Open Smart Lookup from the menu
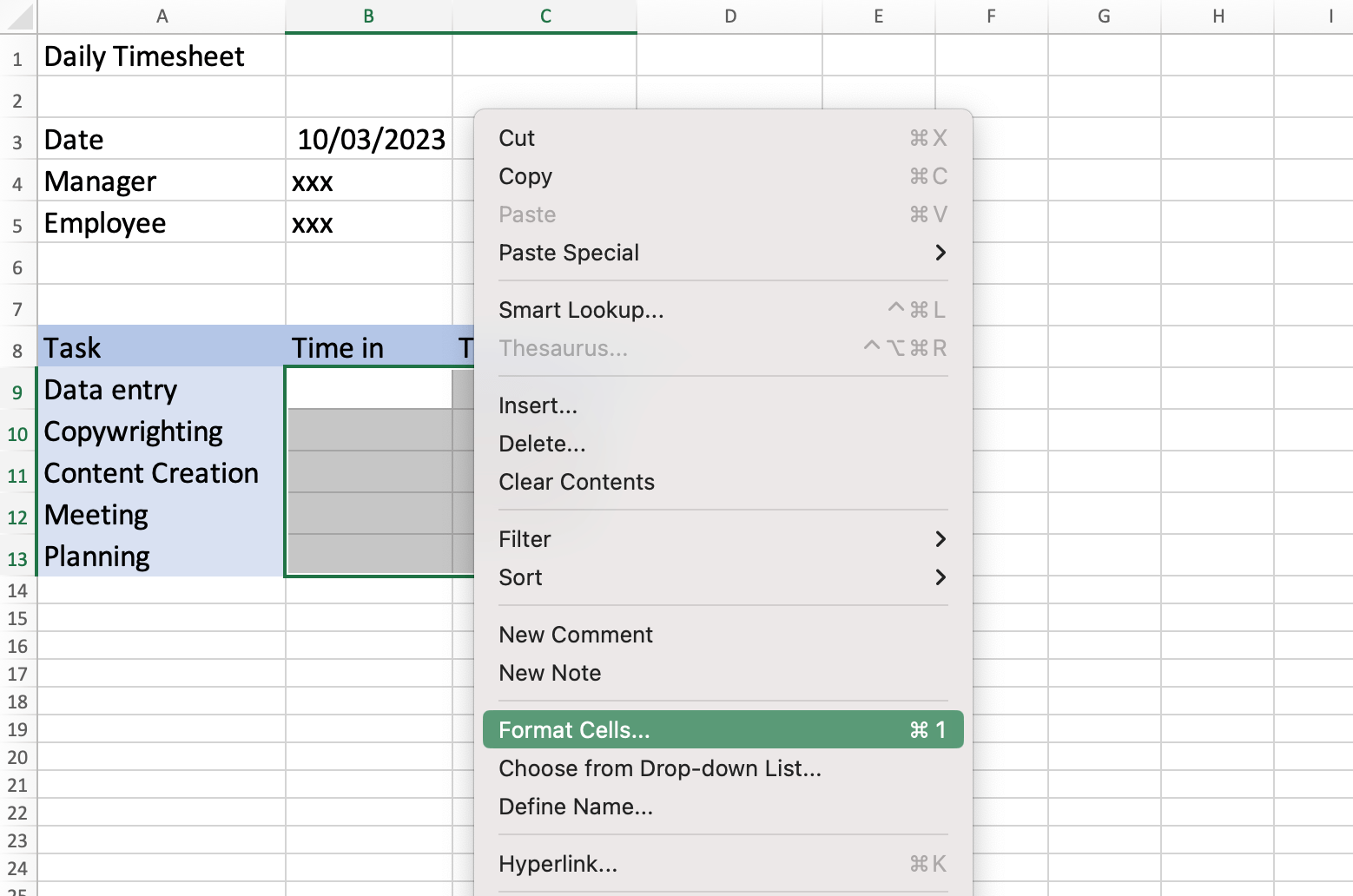1353x896 pixels. [x=581, y=310]
